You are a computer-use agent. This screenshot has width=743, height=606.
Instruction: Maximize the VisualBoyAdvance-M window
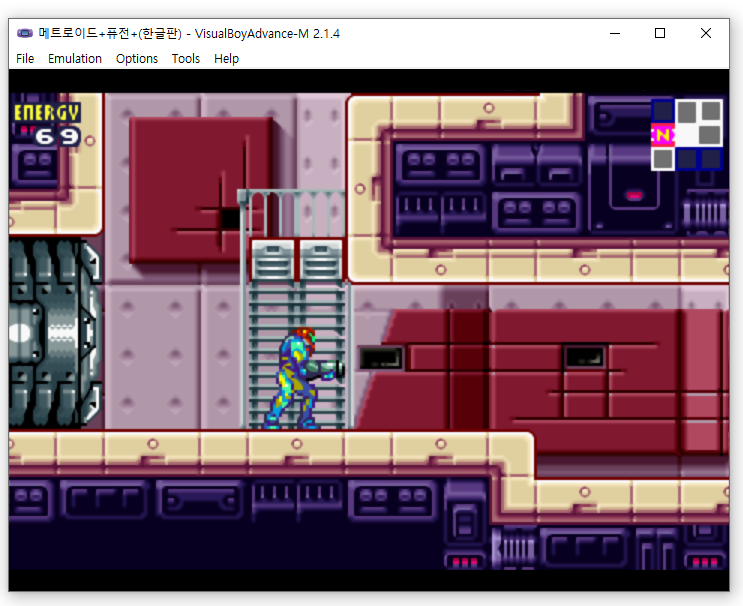click(x=660, y=33)
